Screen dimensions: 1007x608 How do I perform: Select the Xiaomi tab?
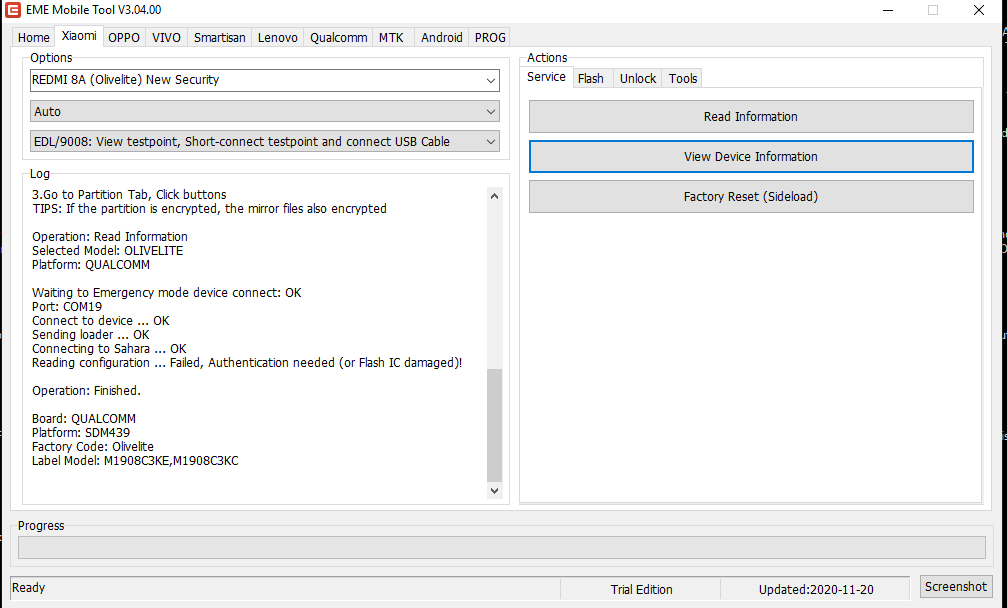[79, 36]
